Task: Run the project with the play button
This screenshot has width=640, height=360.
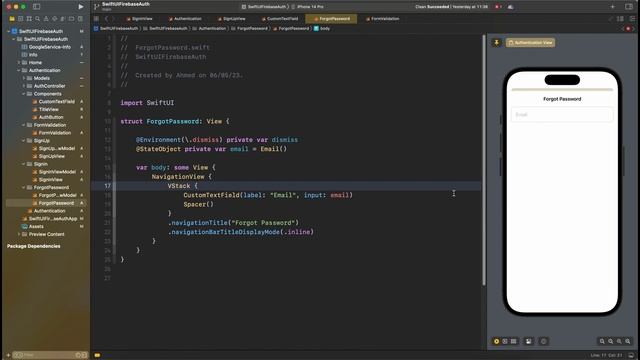Action: (x=80, y=7)
